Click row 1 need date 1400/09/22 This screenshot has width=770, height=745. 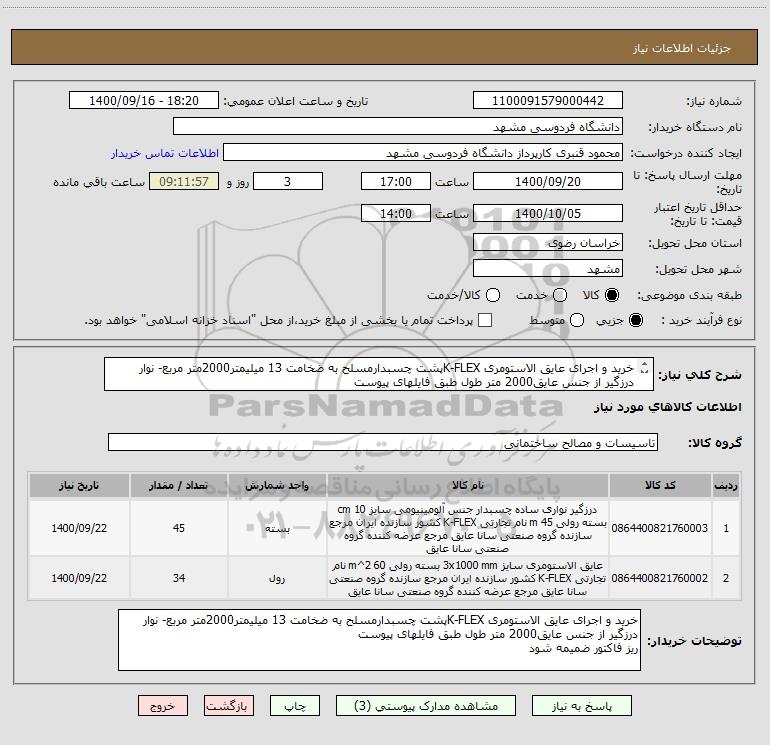pos(79,528)
